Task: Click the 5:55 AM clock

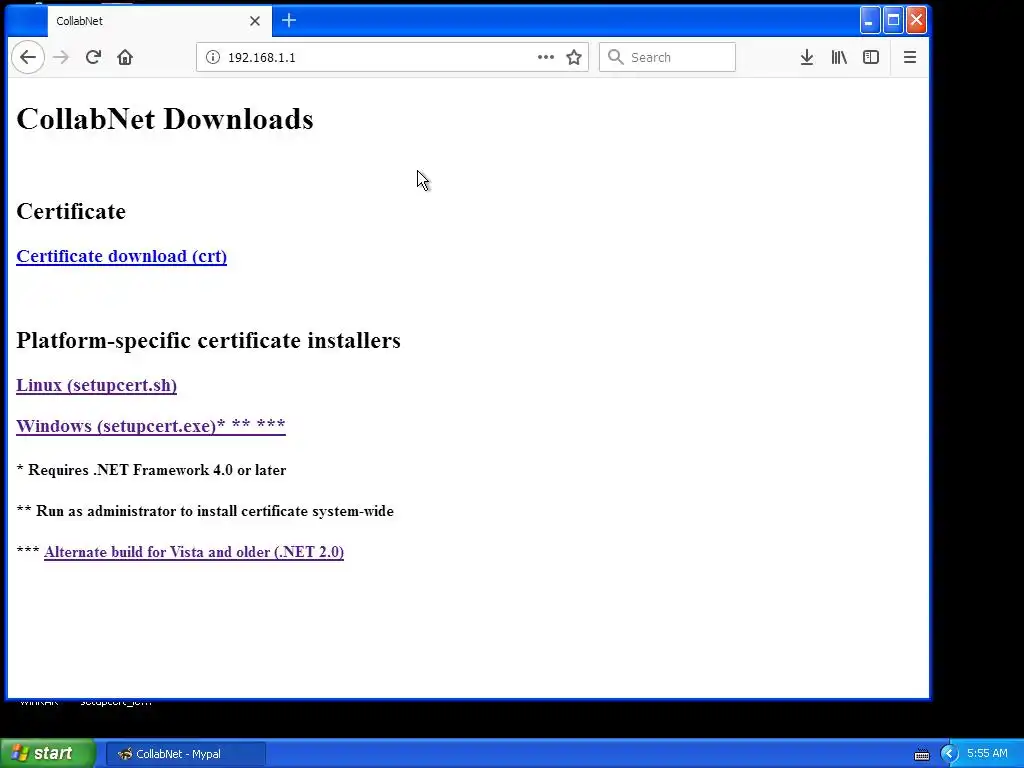Action: (987, 754)
